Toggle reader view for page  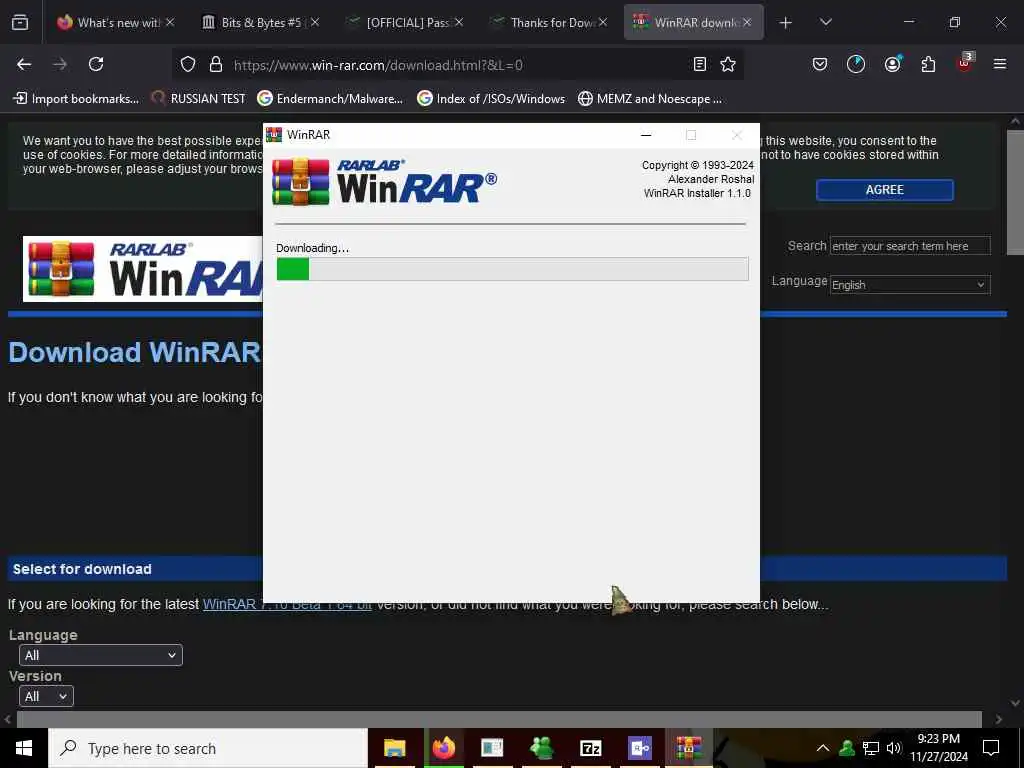[x=699, y=64]
